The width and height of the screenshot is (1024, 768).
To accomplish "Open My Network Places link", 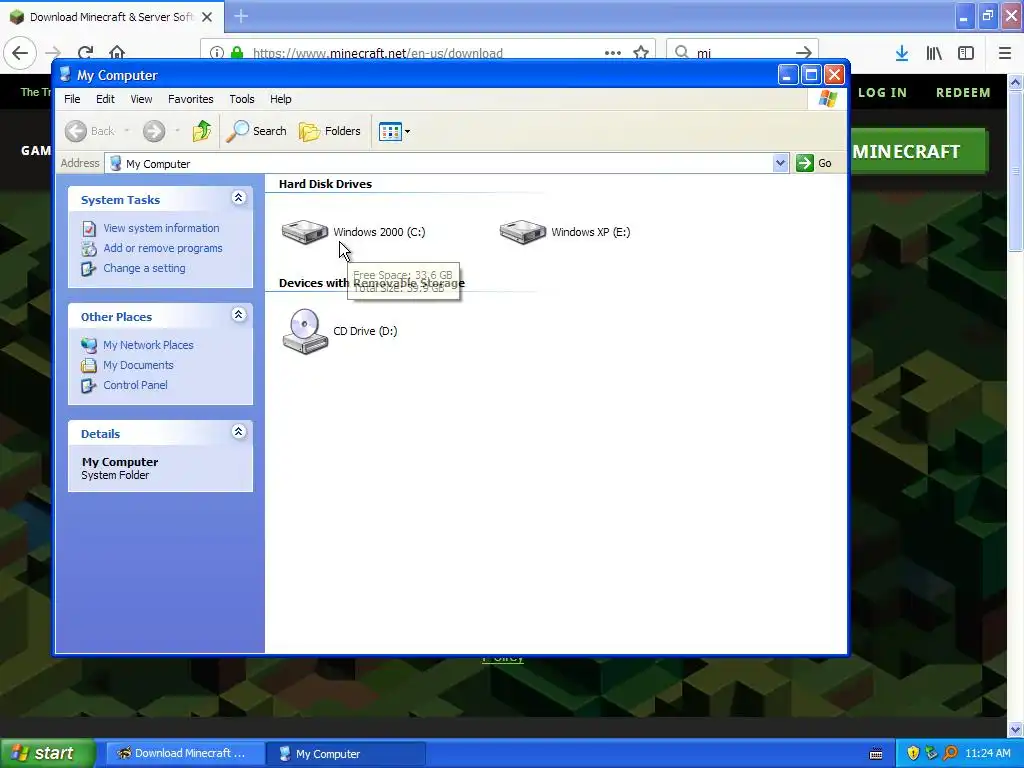I will coord(148,345).
